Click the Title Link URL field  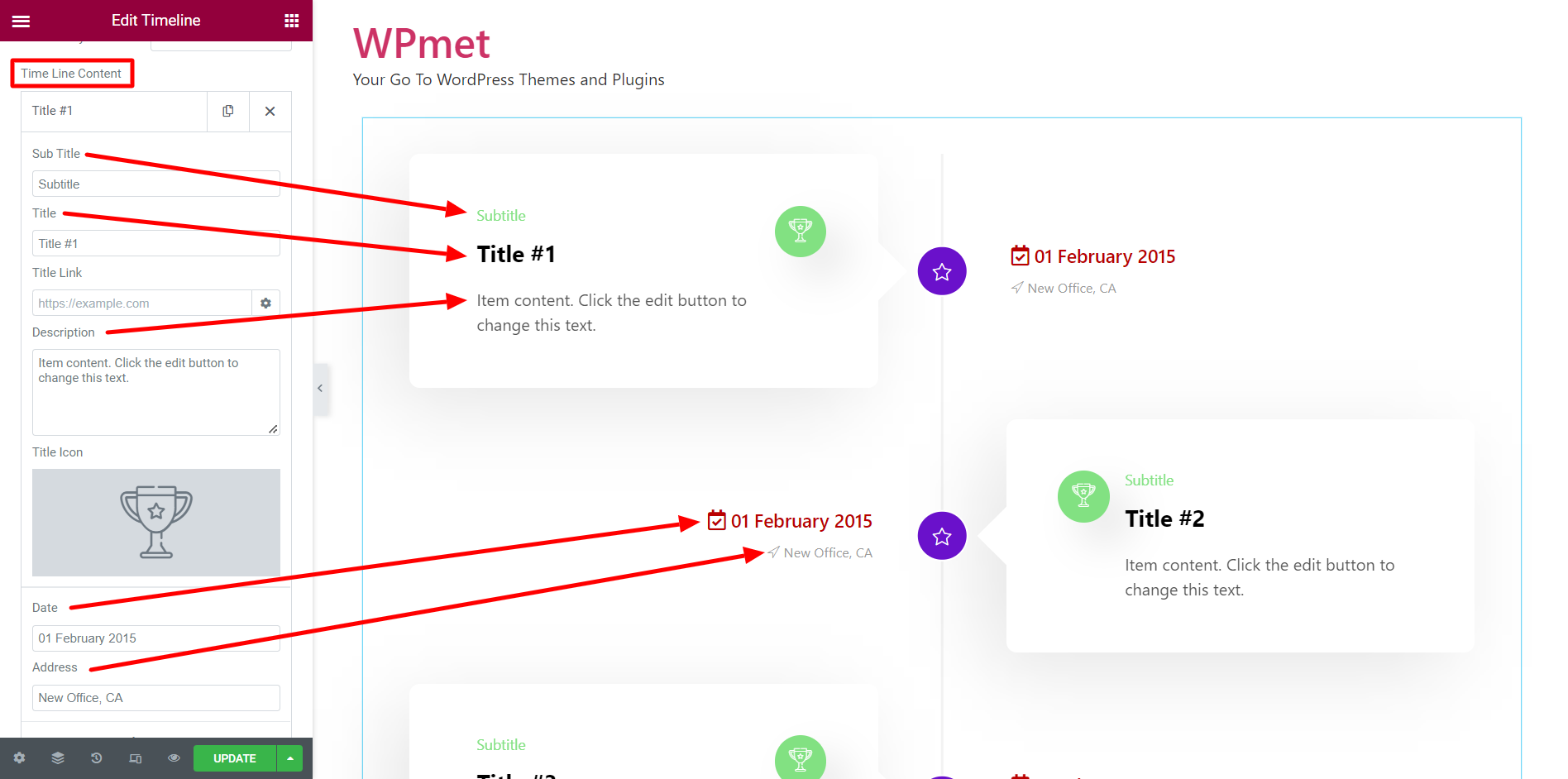click(x=141, y=303)
